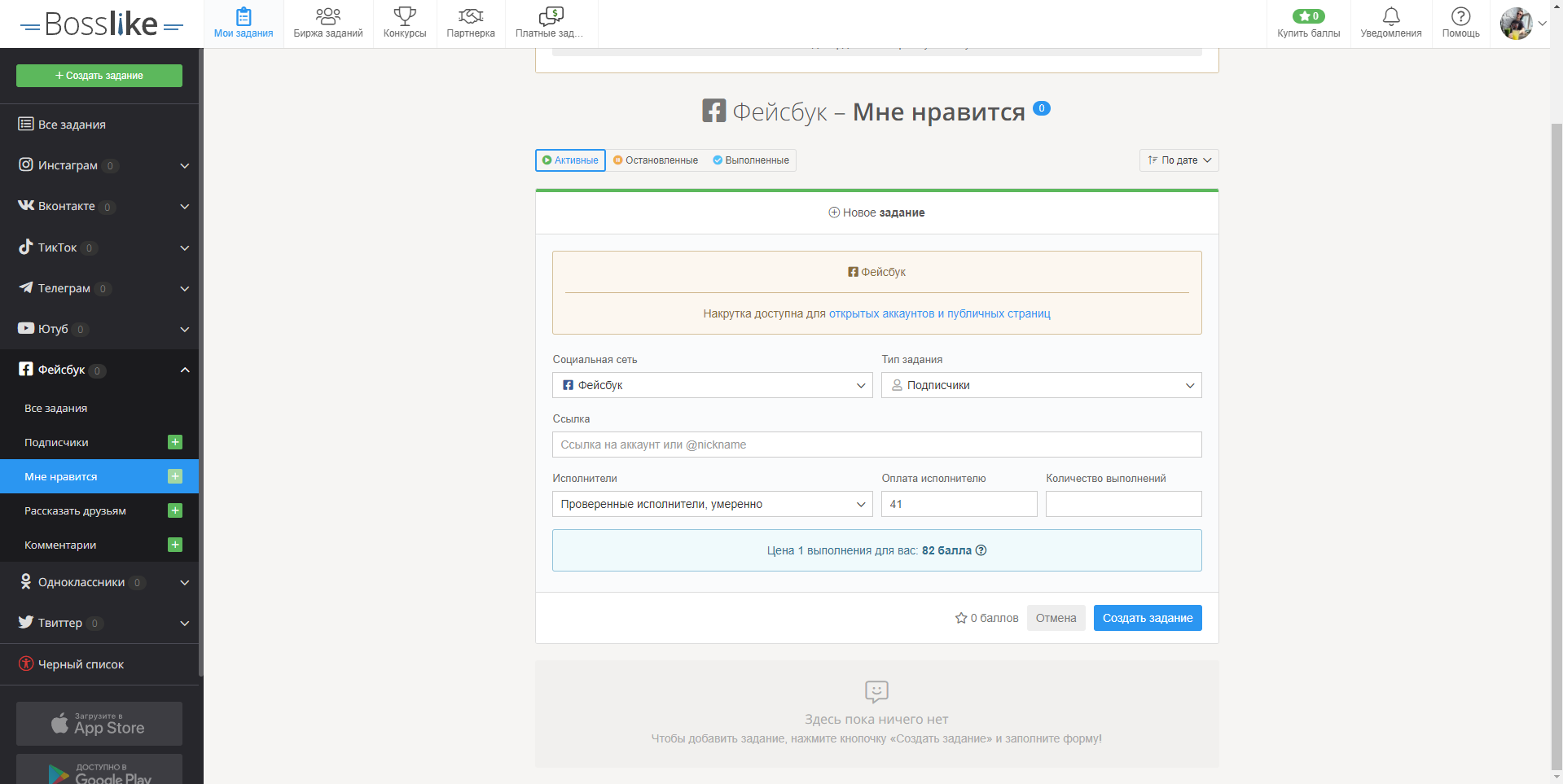Click the Odnoklassniki icon in sidebar
Viewport: 1563px width, 784px height.
click(x=26, y=581)
